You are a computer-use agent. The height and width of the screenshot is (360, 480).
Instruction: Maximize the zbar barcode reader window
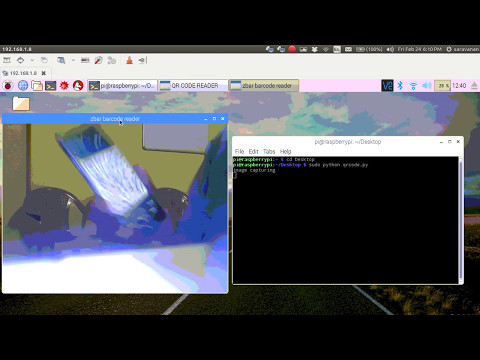point(214,119)
